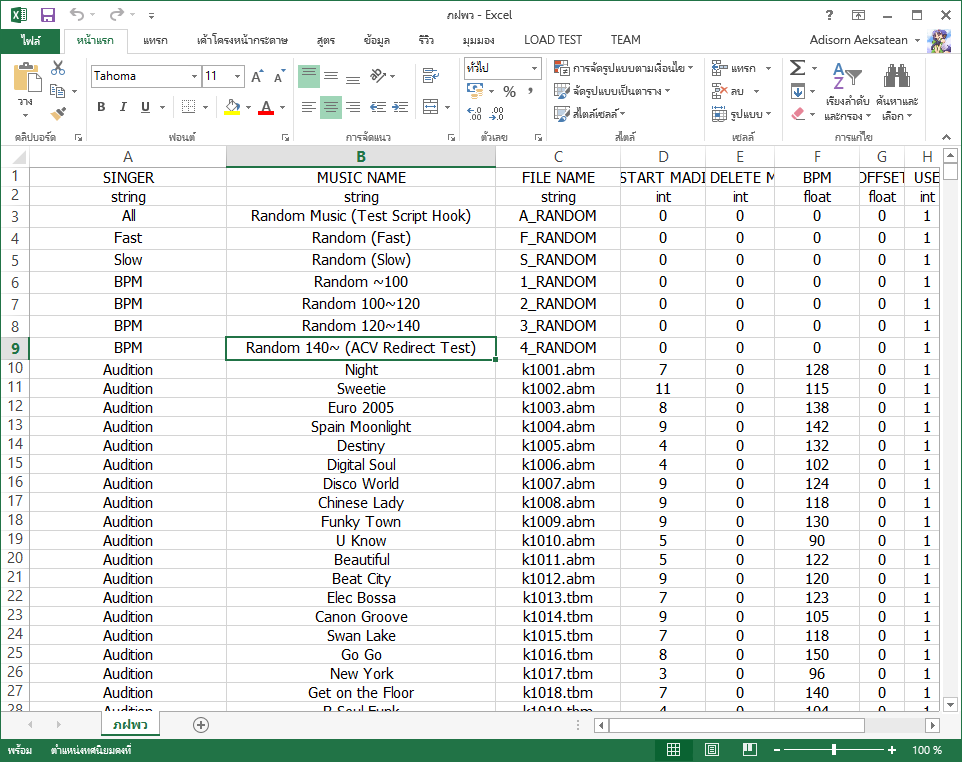Open Find & Select binoculars icon

[x=895, y=77]
